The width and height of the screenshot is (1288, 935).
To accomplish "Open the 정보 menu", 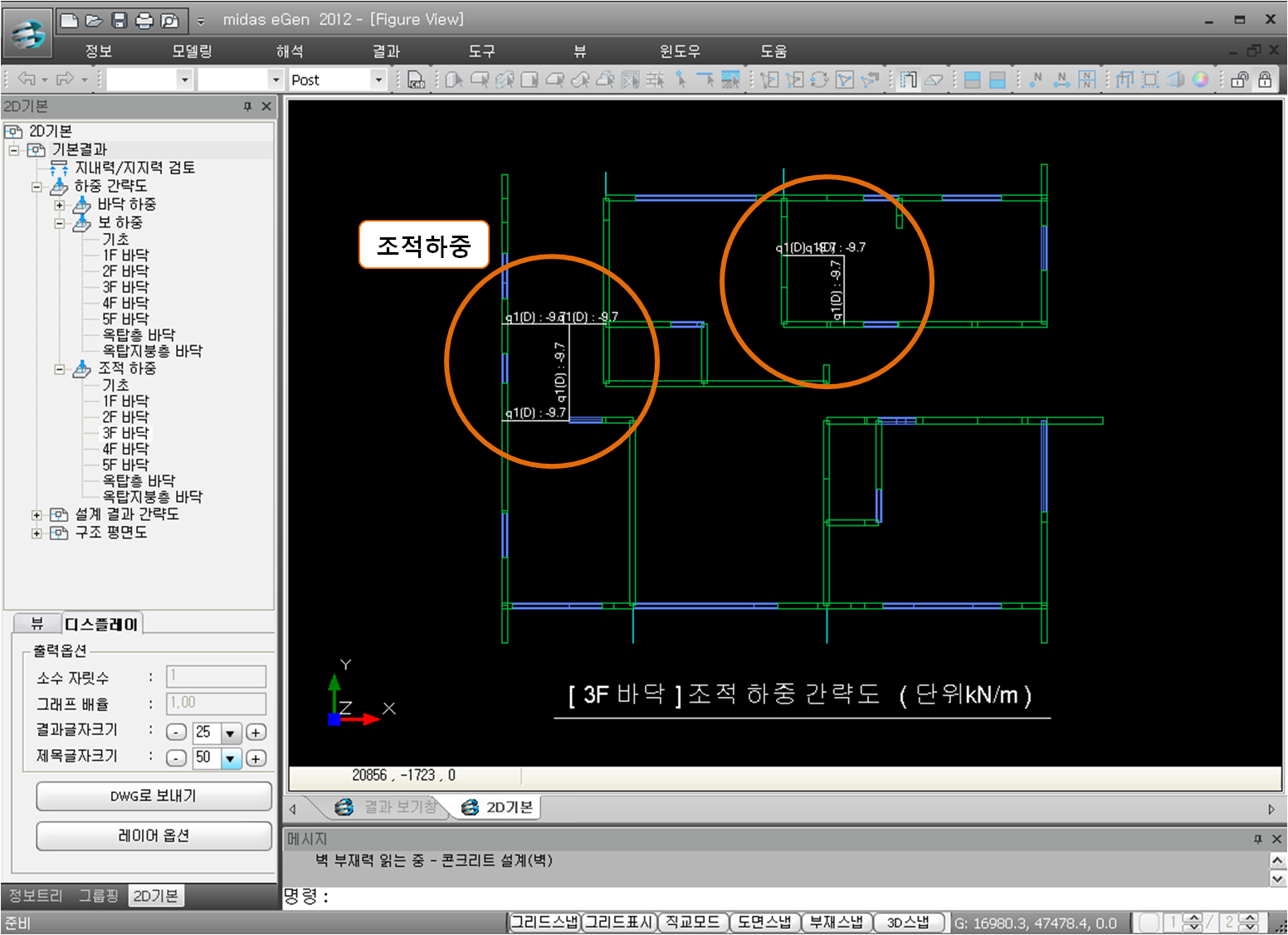I will tap(99, 51).
